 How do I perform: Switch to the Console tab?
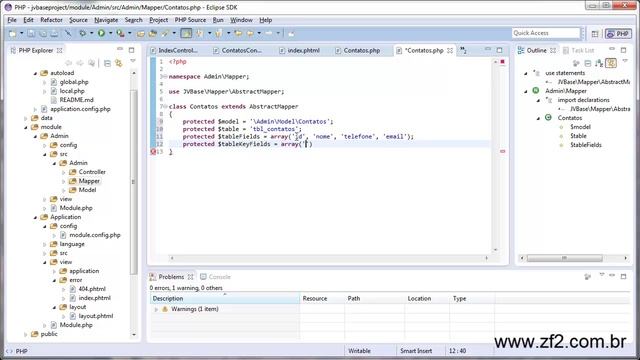[x=215, y=277]
